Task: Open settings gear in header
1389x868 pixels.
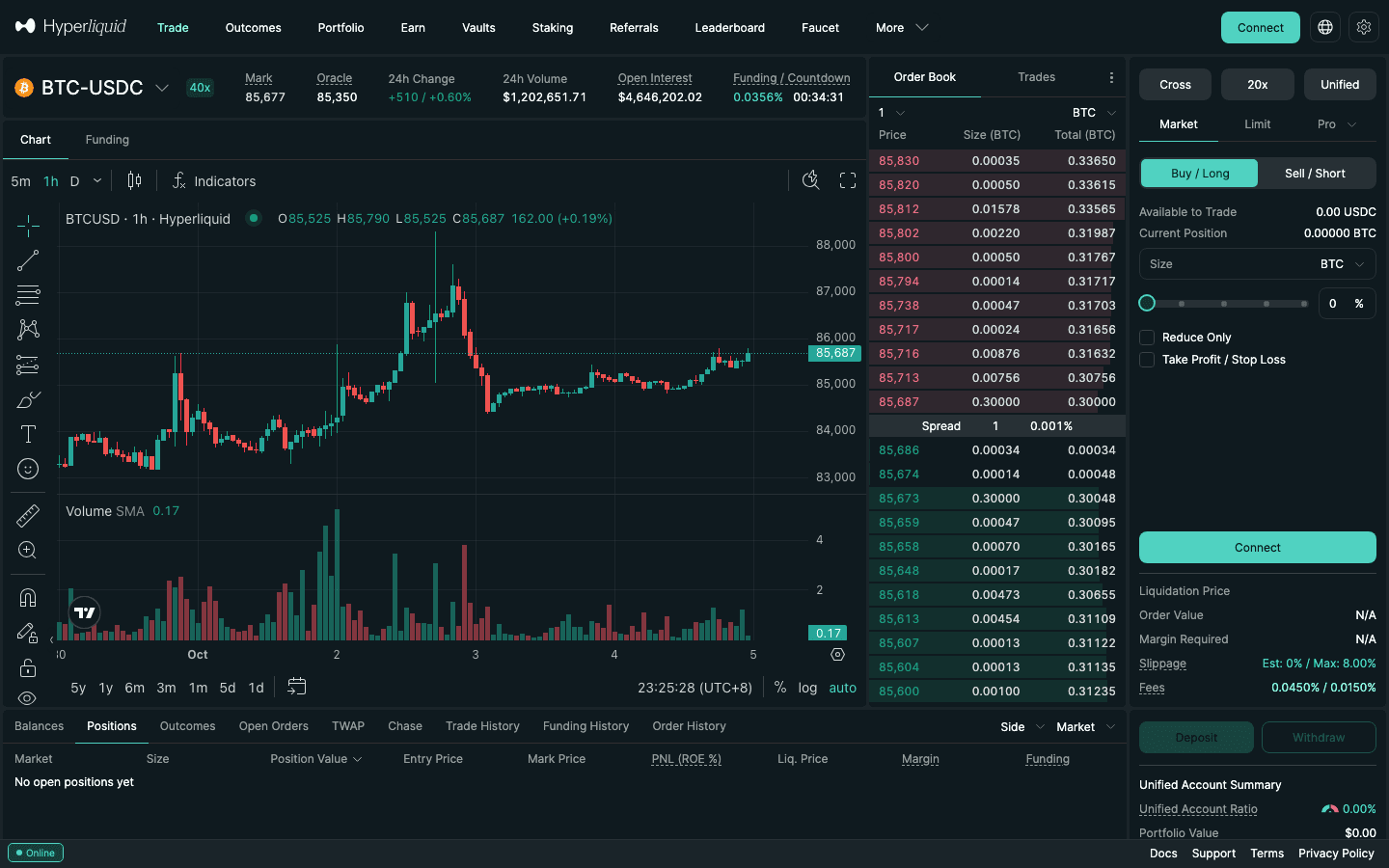Action: [x=1364, y=27]
